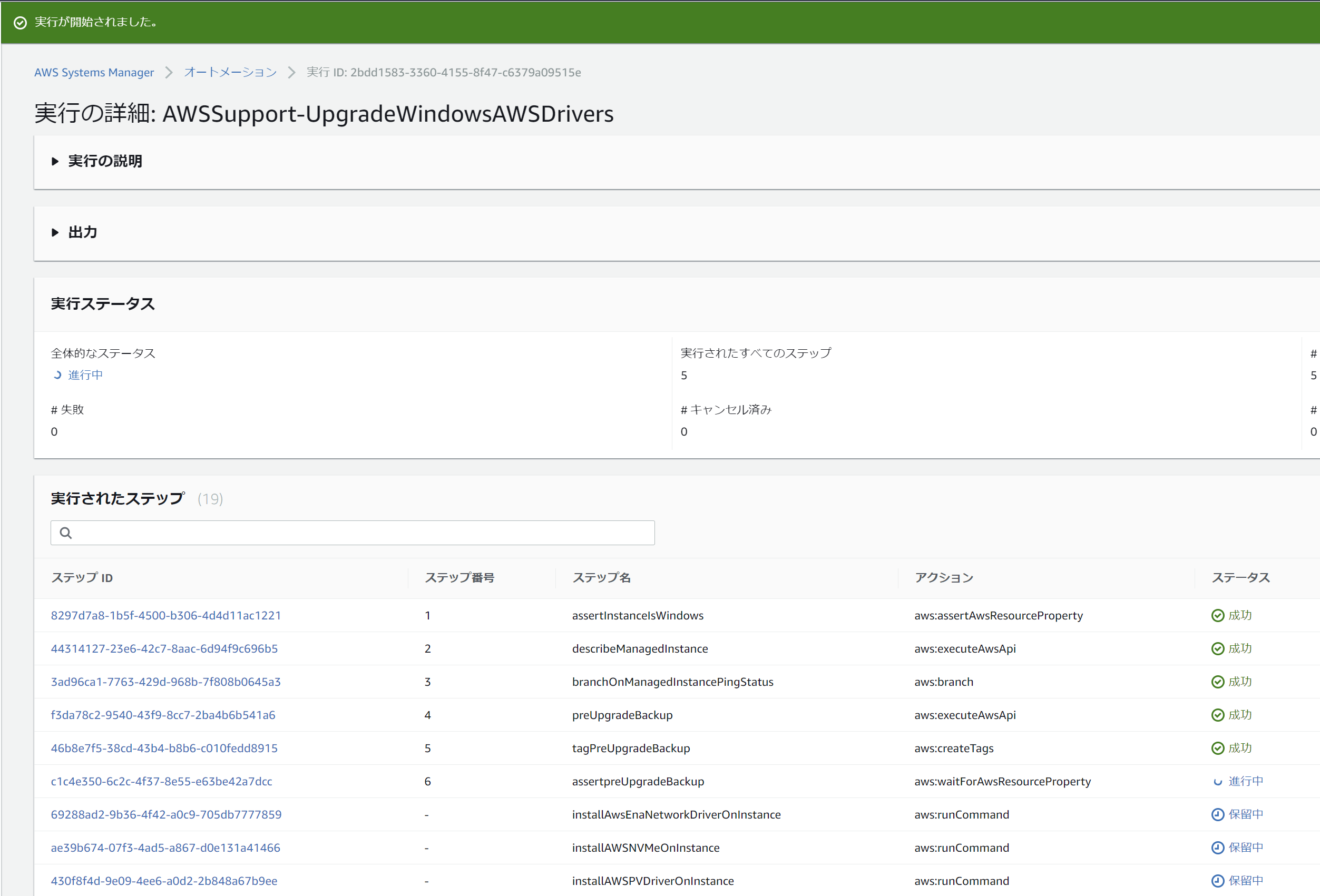This screenshot has height=896, width=1320.
Task: Click pending clock icon for installAWSNVMeOnInstance step
Action: point(1217,848)
